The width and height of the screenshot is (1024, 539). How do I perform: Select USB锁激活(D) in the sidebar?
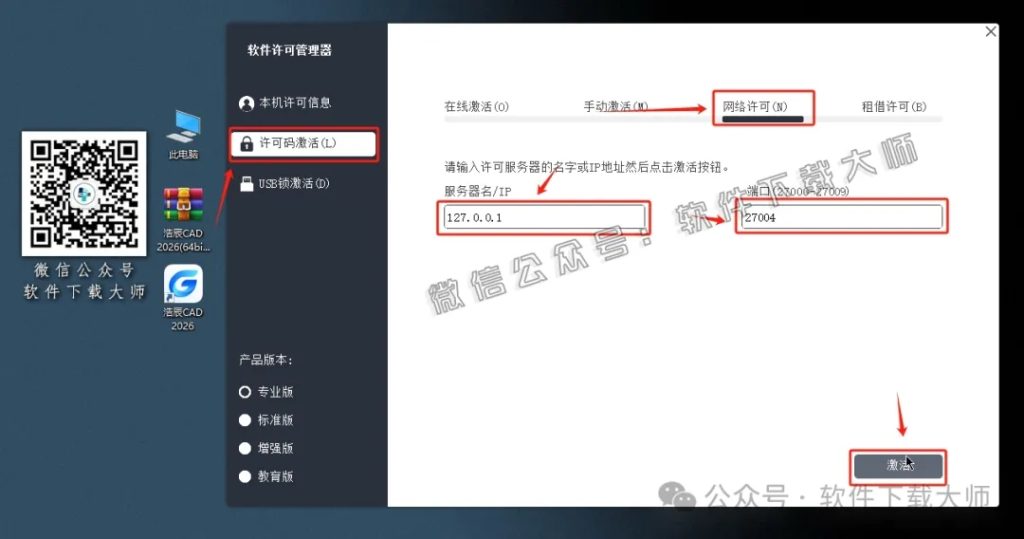tap(285, 184)
